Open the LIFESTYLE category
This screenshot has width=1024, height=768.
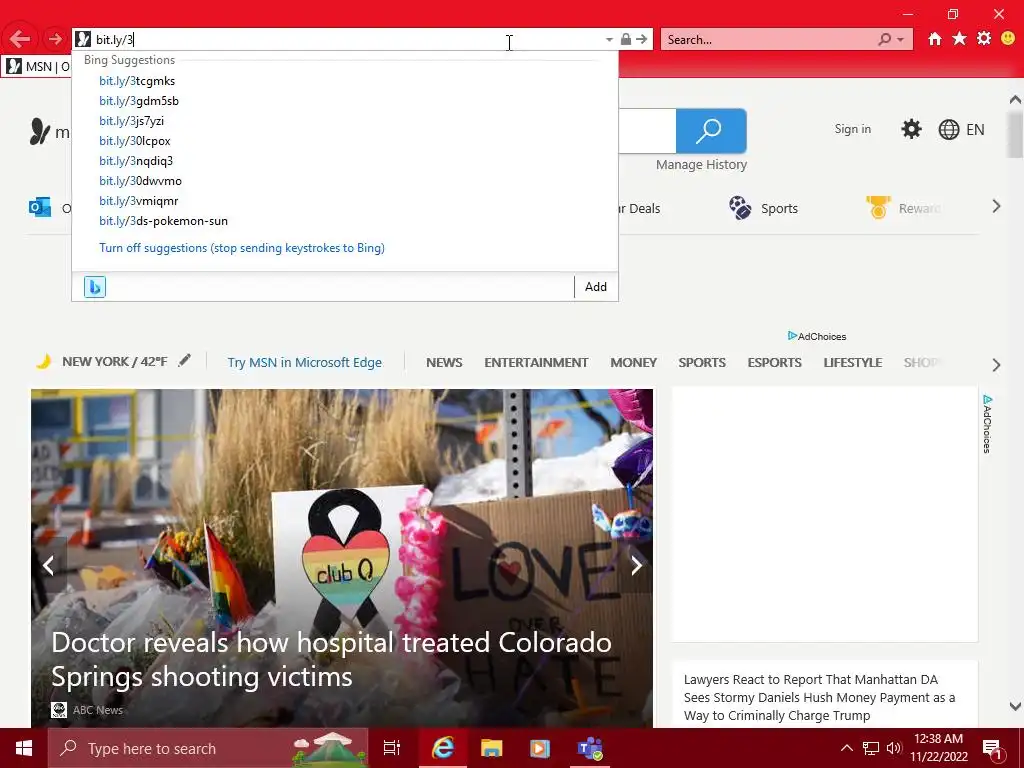tap(853, 362)
